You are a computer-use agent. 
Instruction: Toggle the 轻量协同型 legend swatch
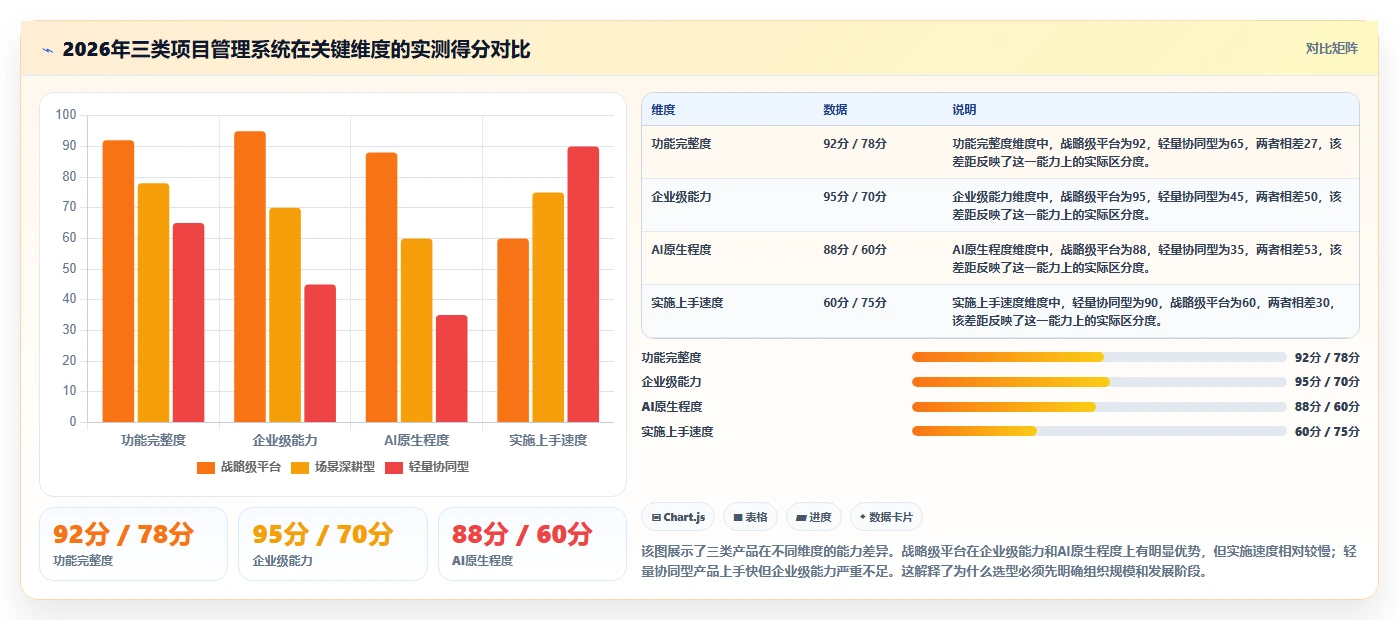coord(394,467)
